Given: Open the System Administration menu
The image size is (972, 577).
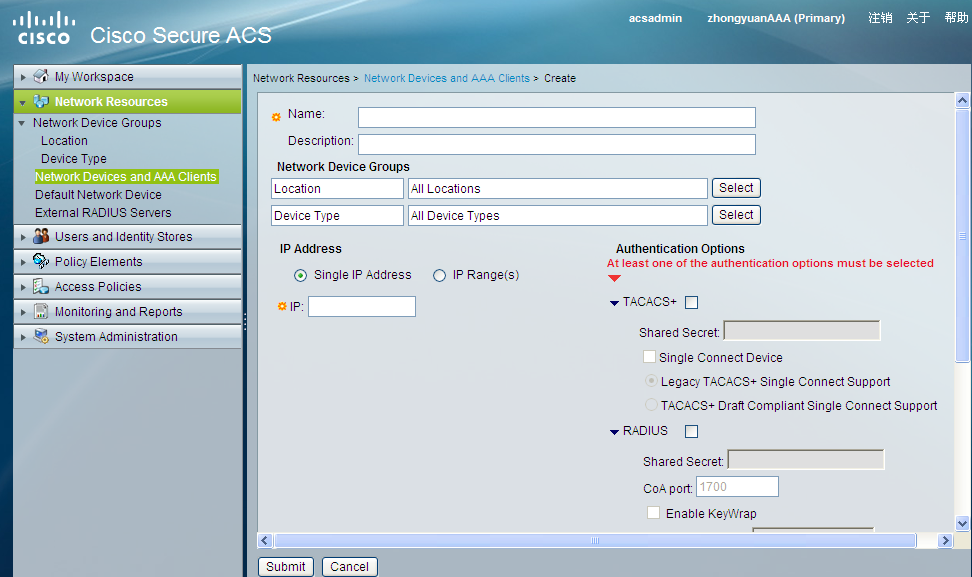Looking at the screenshot, I should point(128,337).
